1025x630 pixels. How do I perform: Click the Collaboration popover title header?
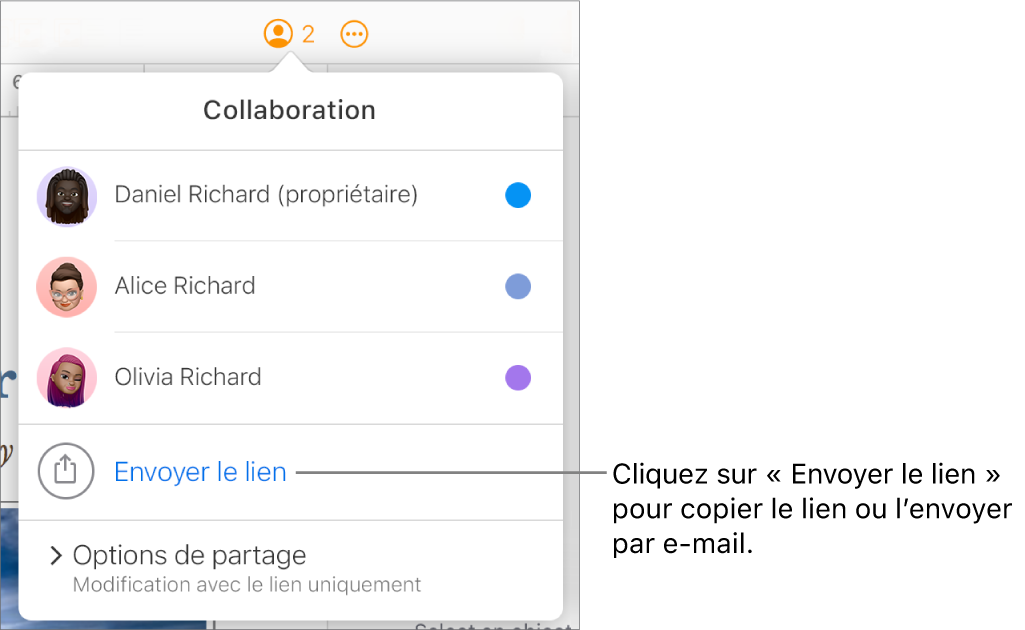(289, 110)
